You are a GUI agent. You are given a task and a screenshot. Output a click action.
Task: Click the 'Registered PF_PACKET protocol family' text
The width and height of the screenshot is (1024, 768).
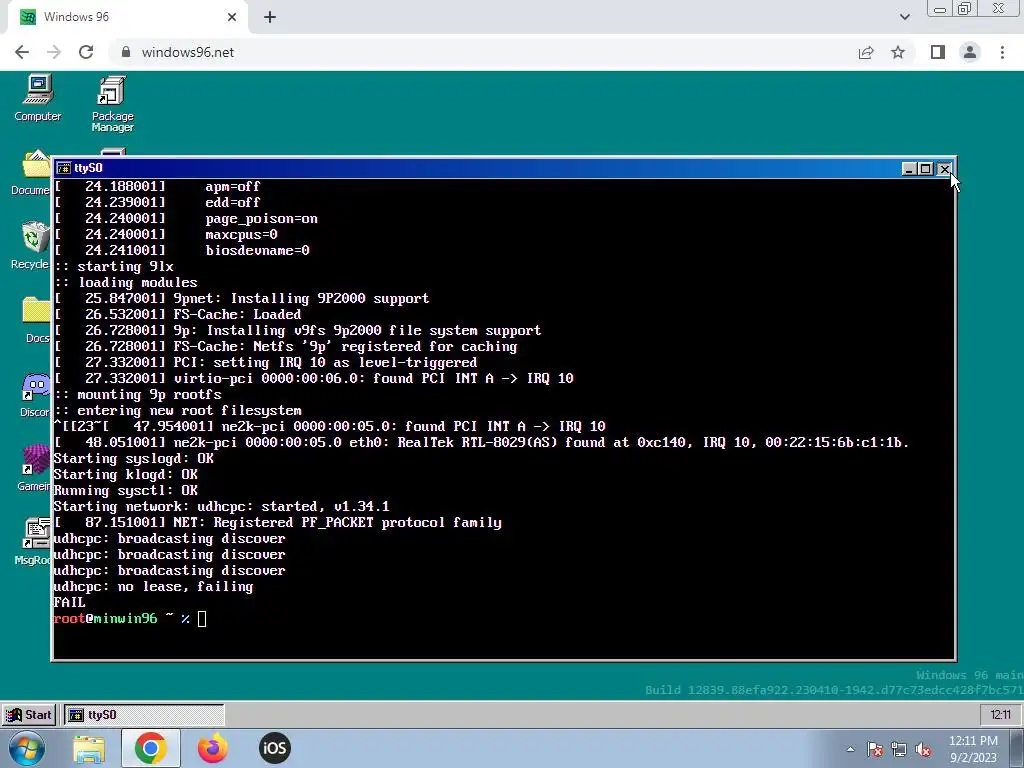(x=358, y=522)
